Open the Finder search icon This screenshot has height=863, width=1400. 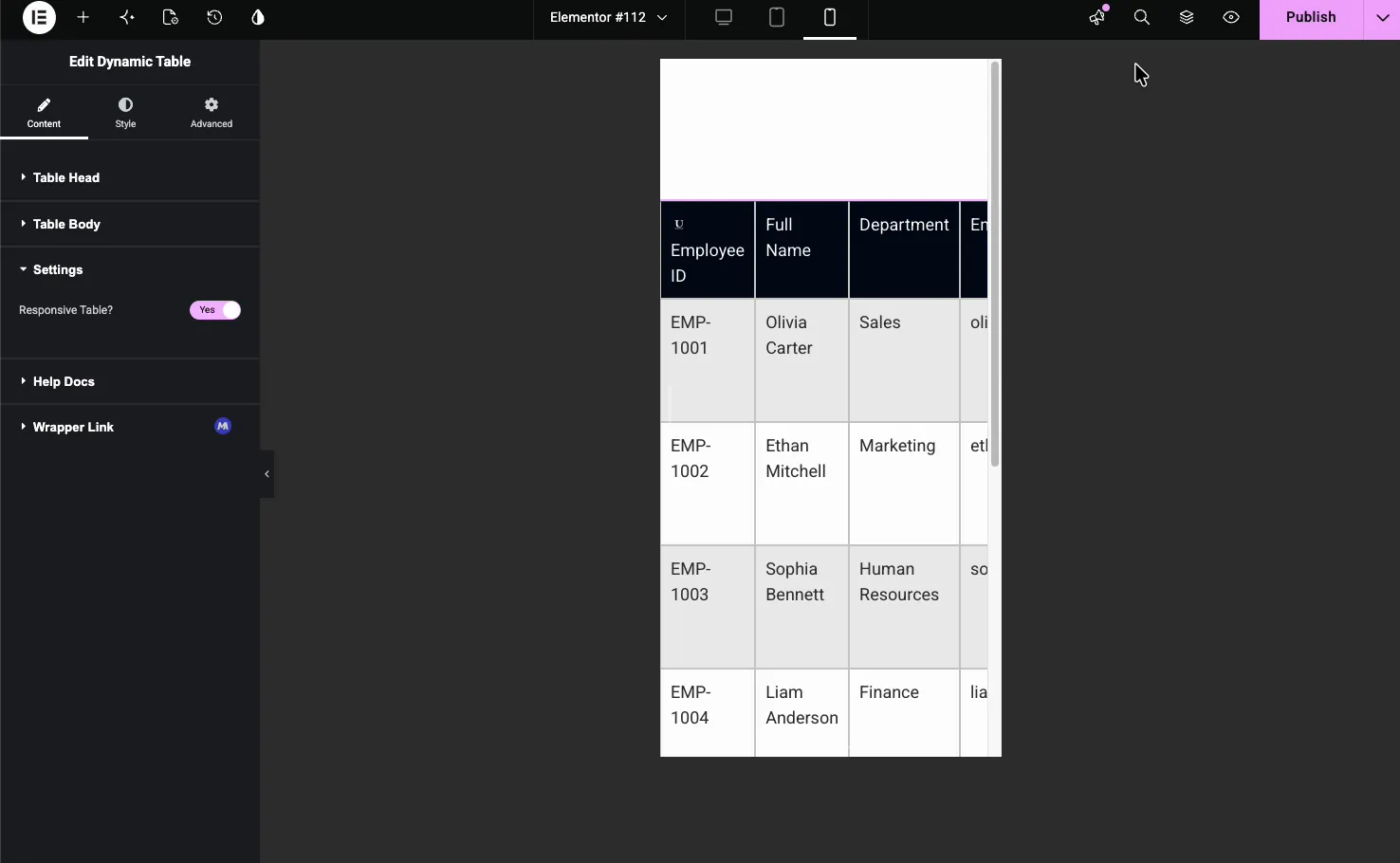[x=1142, y=18]
